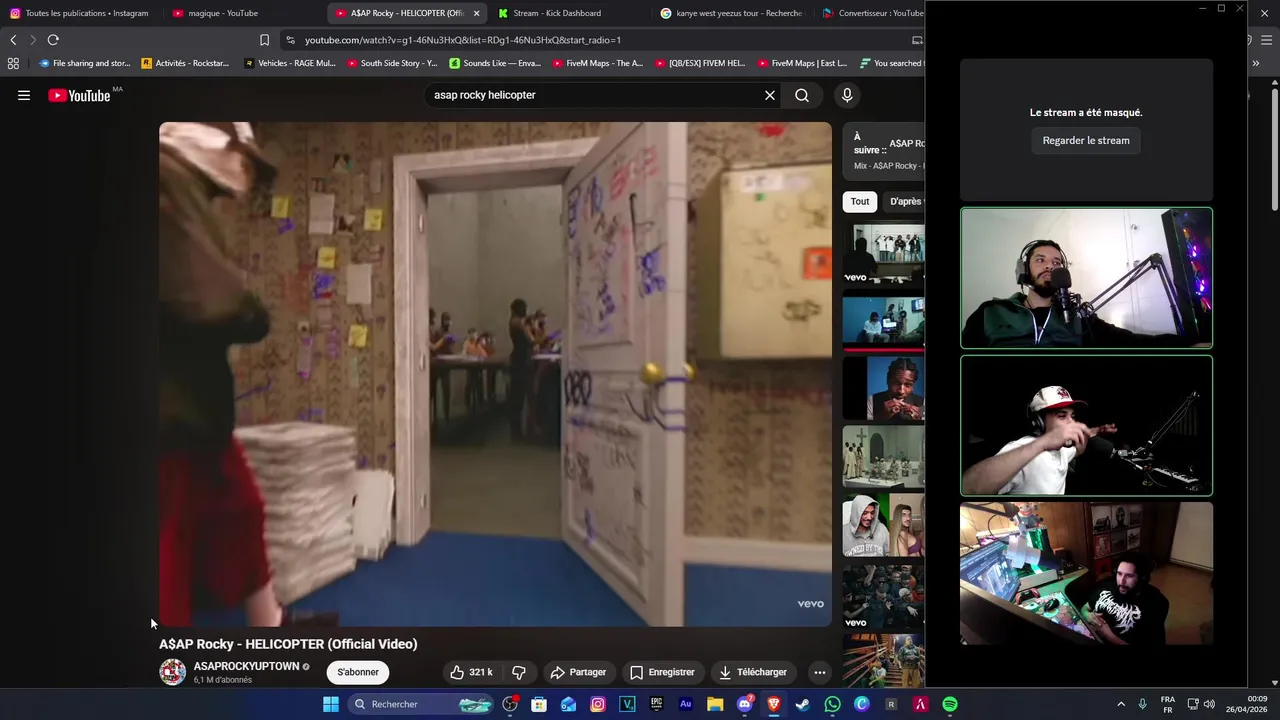
Task: Open Spotify from the taskbar
Action: (950, 704)
